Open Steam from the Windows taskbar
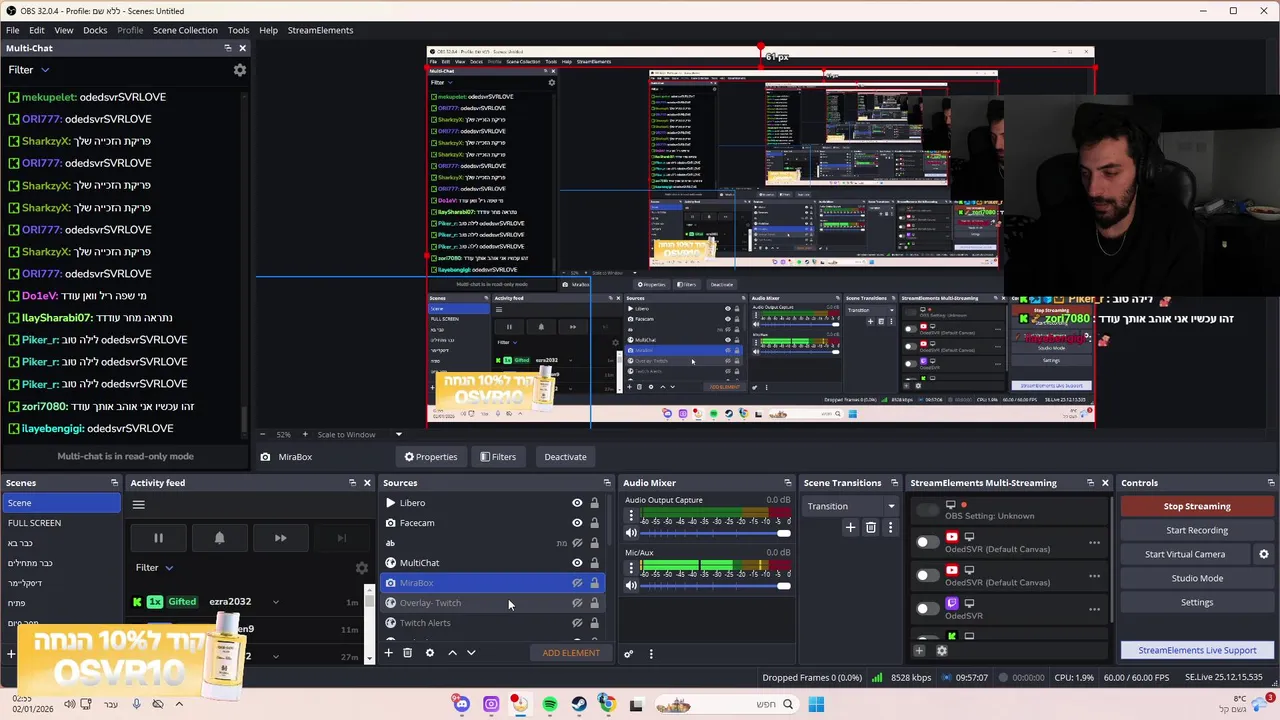 point(579,705)
